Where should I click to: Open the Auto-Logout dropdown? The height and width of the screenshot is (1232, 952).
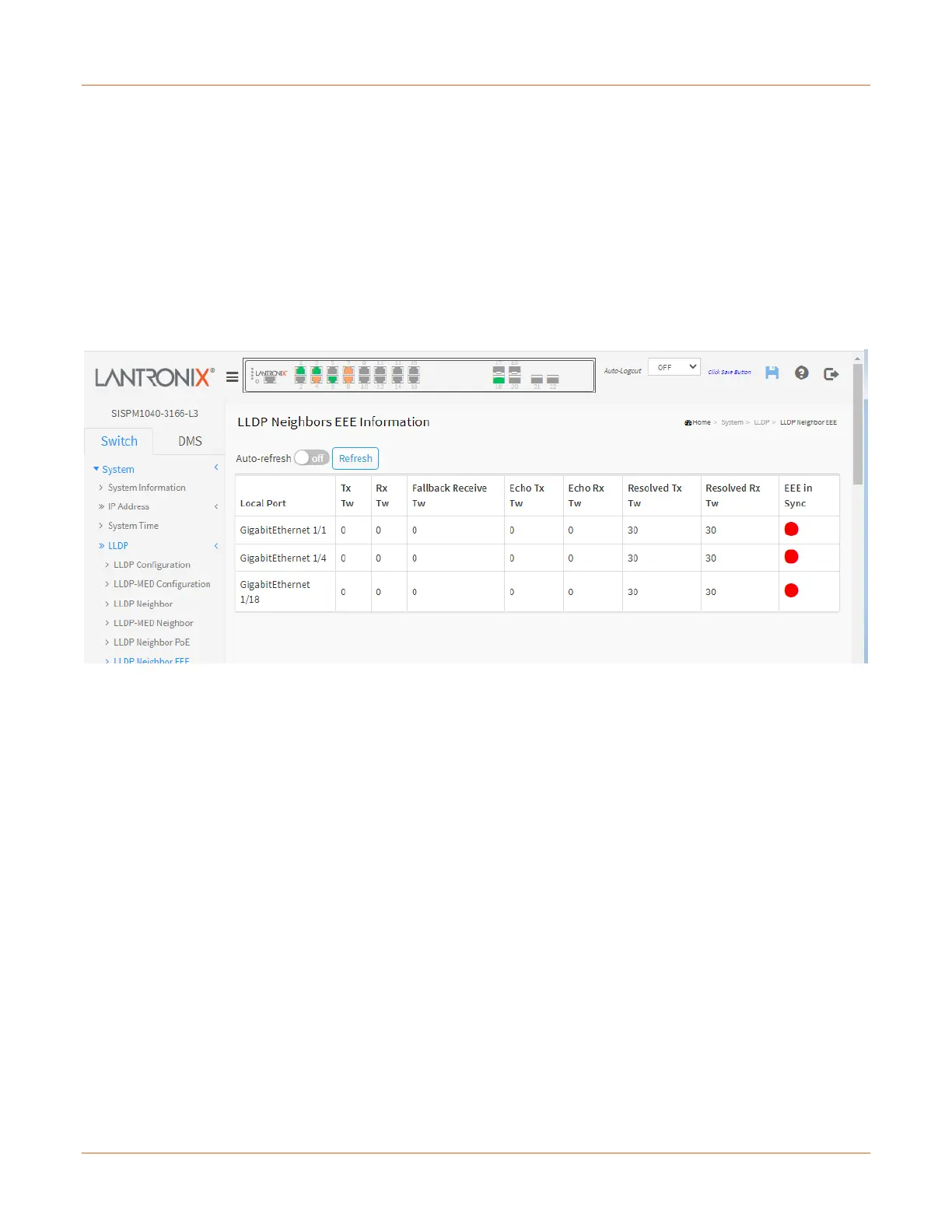click(x=674, y=367)
